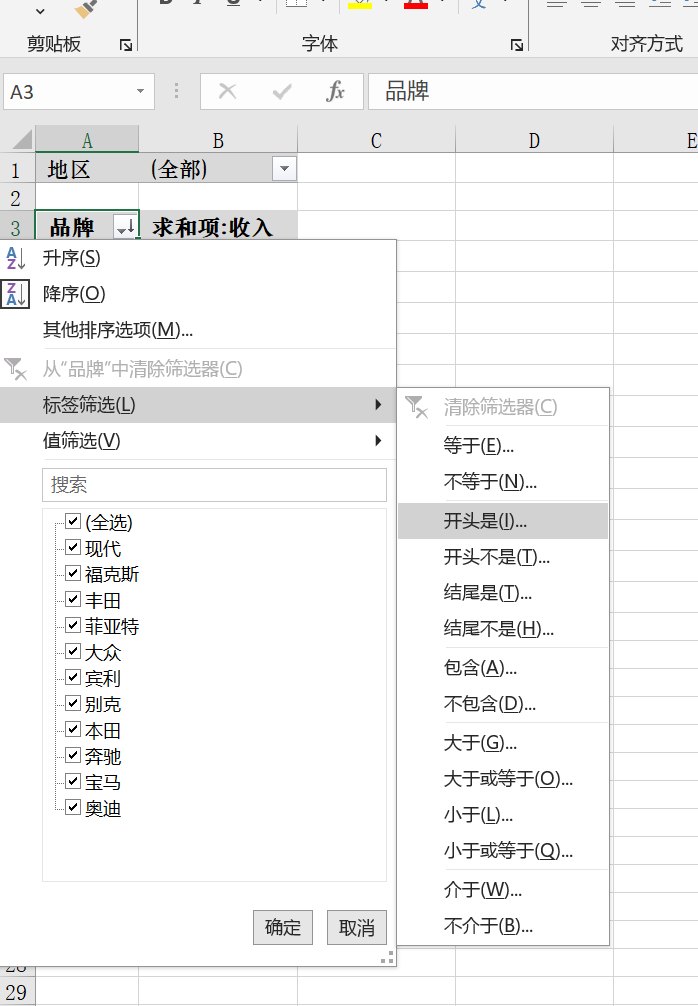Click 从"品牌"中清除筛选器(C) entry
The height and width of the screenshot is (1006, 698).
[198, 369]
